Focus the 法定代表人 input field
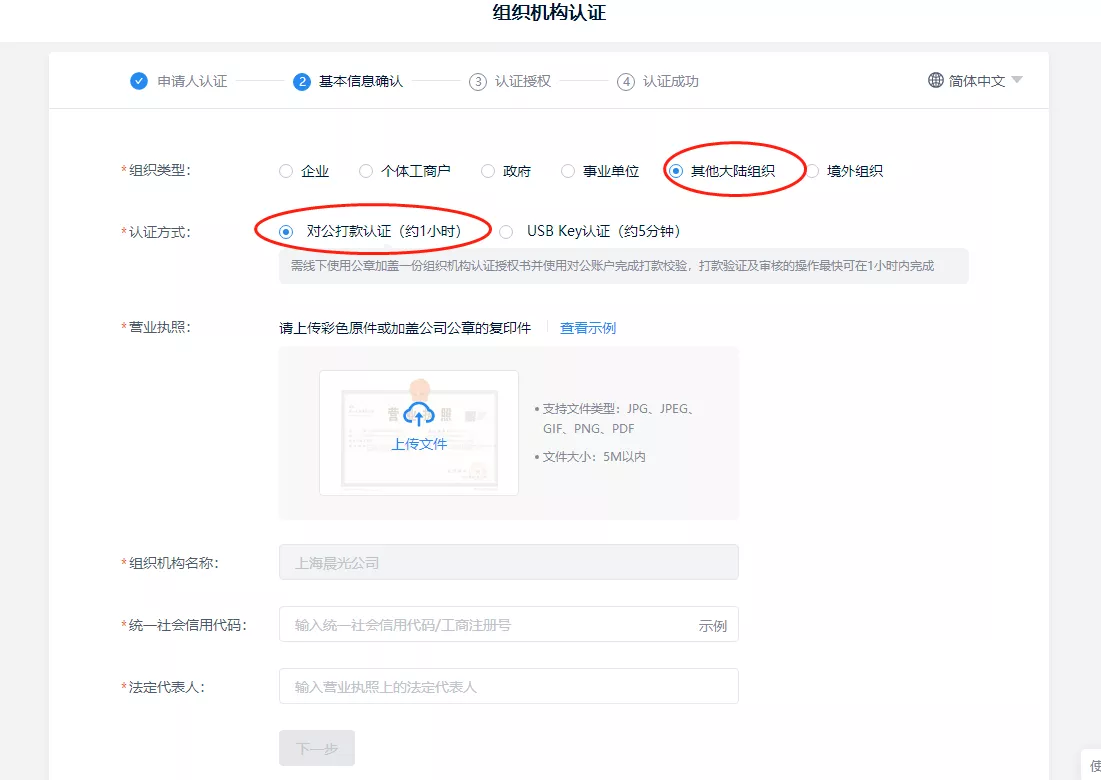 point(508,686)
